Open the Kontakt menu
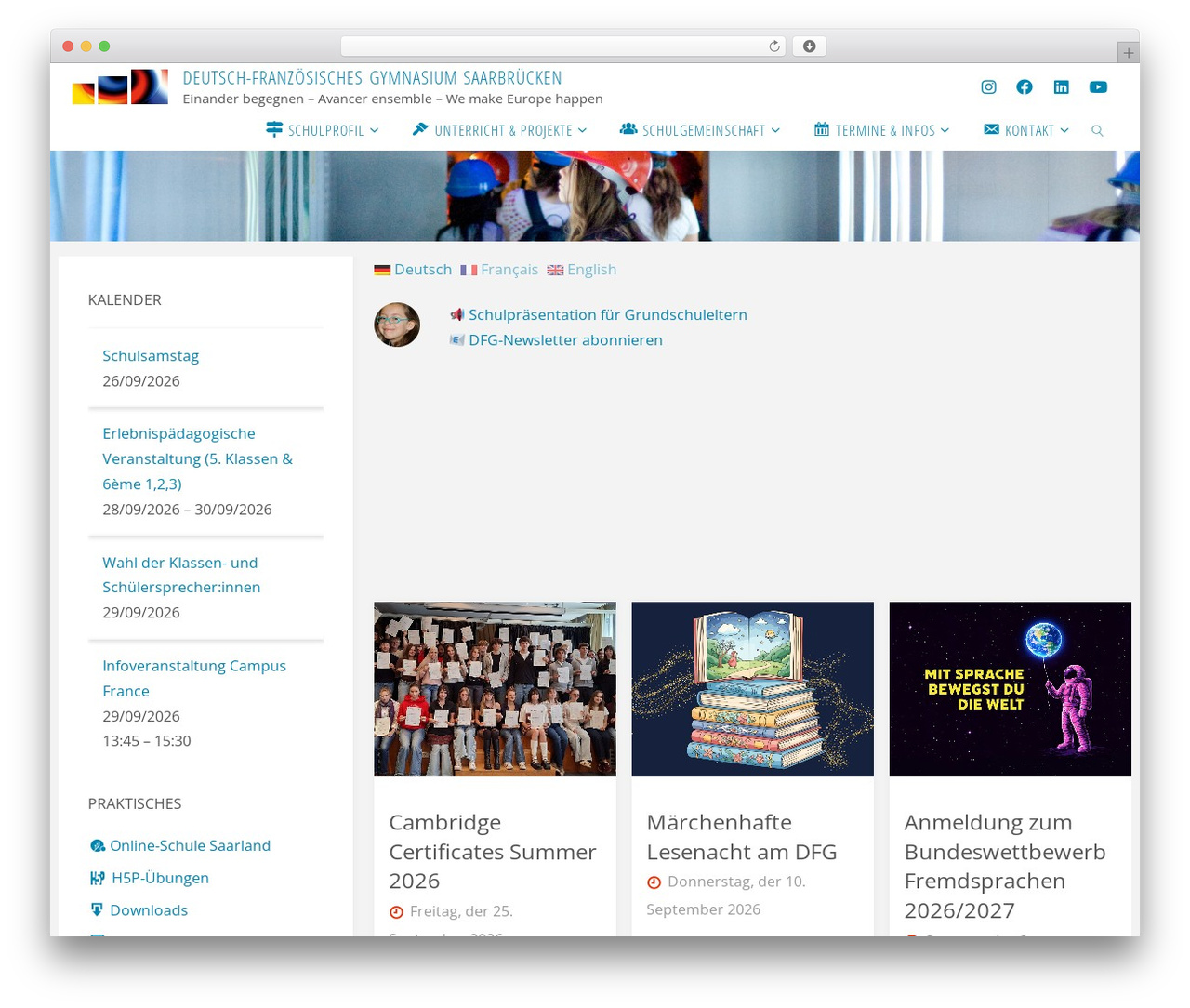This screenshot has height=1008, width=1190. (x=1029, y=131)
